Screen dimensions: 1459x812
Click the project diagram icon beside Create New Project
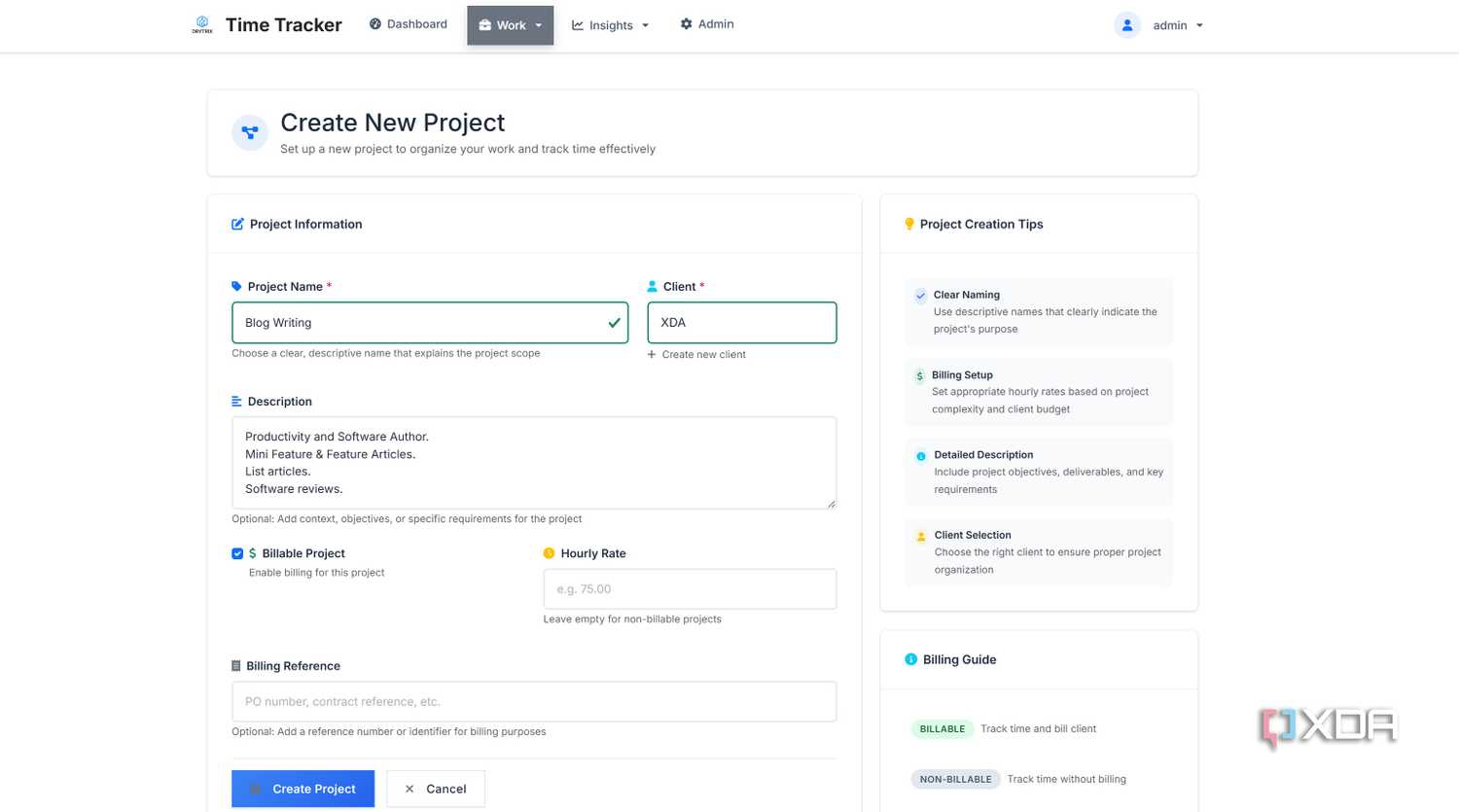(250, 132)
